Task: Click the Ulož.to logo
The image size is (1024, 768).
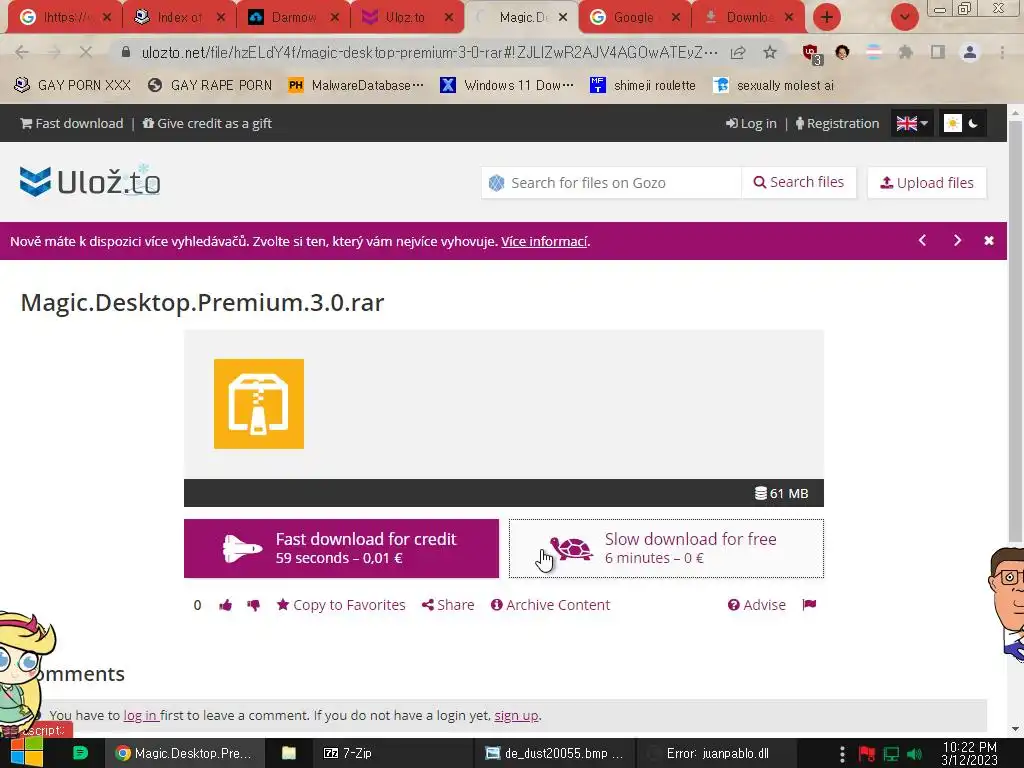Action: (x=90, y=182)
